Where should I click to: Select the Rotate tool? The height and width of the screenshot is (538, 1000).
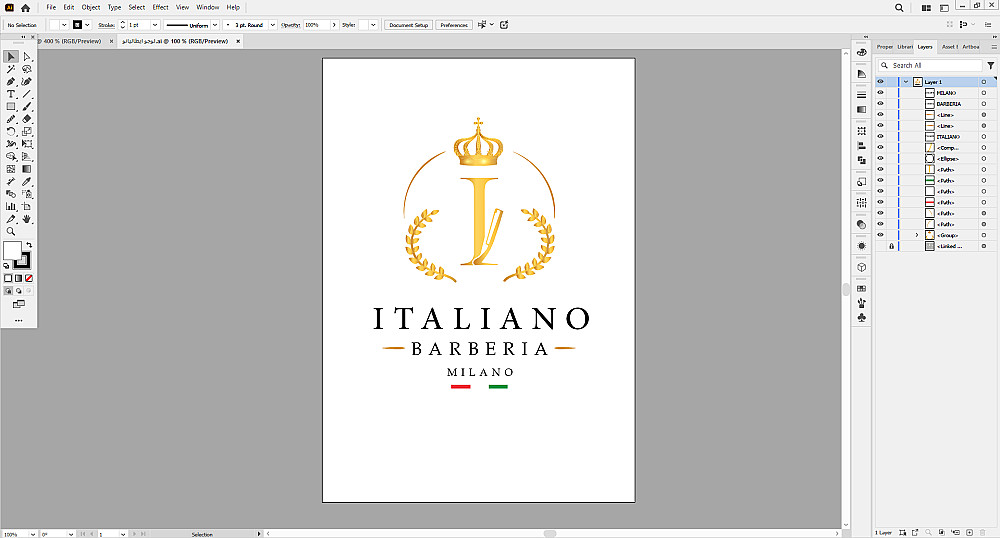click(11, 131)
